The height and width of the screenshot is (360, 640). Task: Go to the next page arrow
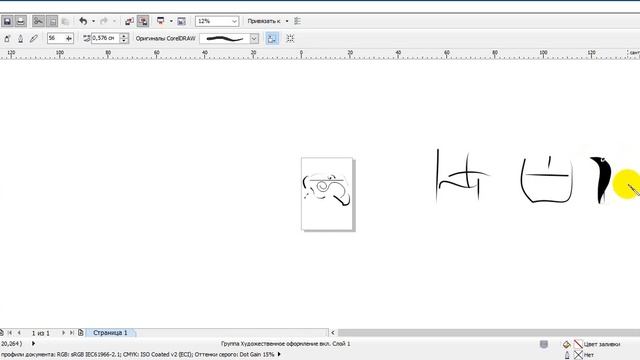coord(63,333)
